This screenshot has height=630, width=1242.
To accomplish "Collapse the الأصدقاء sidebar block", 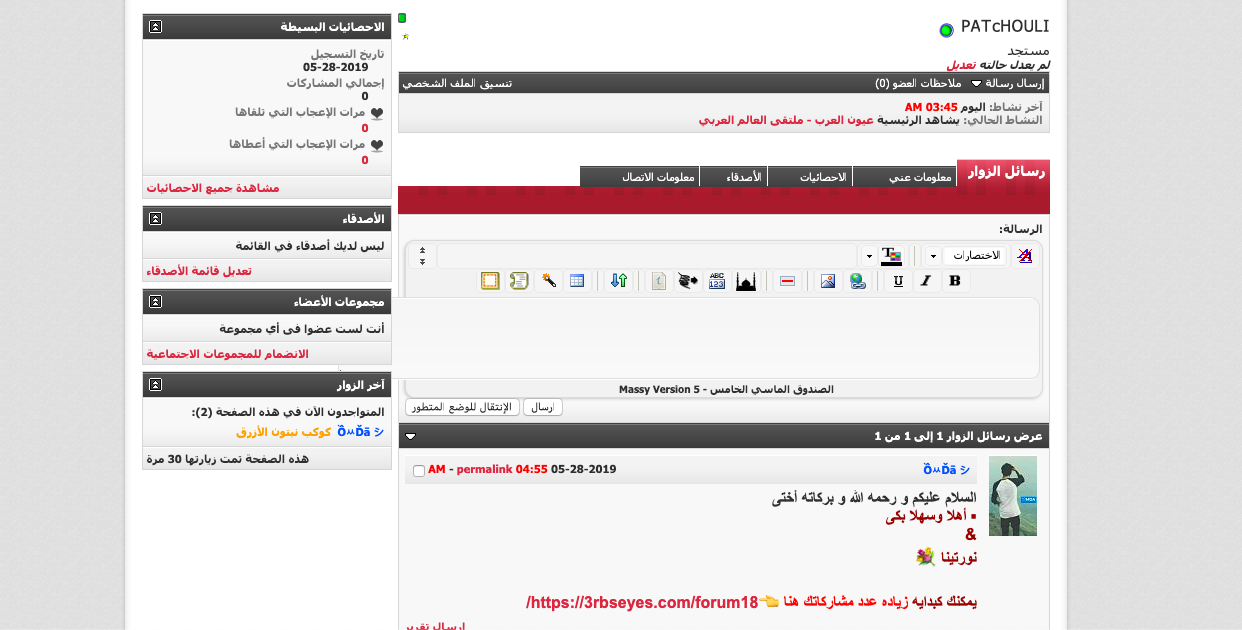I will click(155, 218).
